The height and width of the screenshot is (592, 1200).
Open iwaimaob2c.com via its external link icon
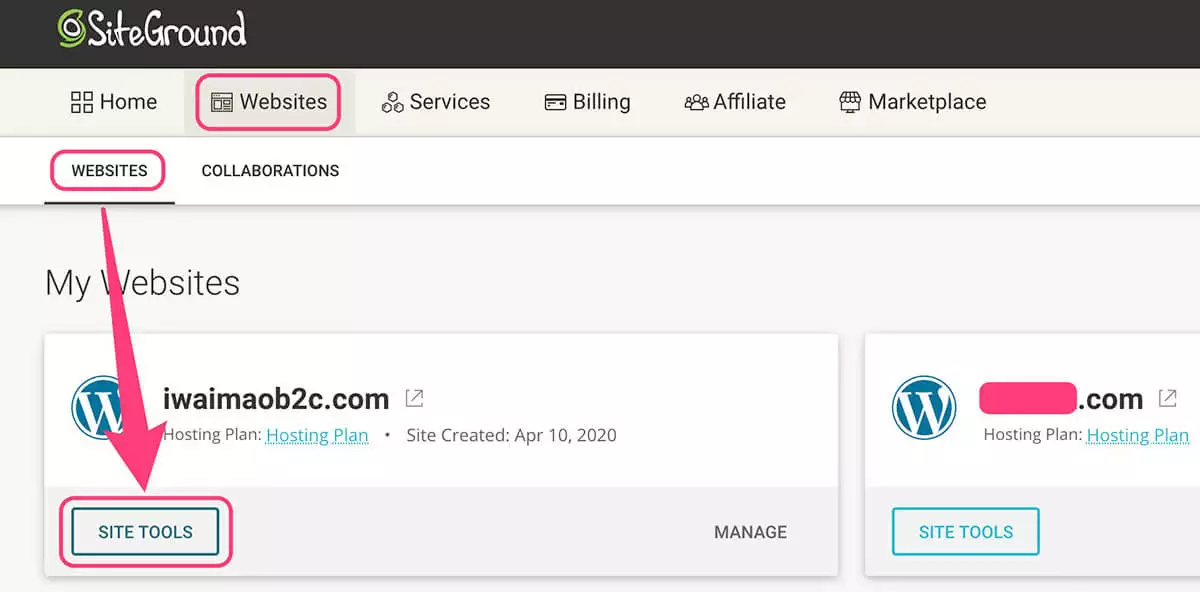click(414, 397)
